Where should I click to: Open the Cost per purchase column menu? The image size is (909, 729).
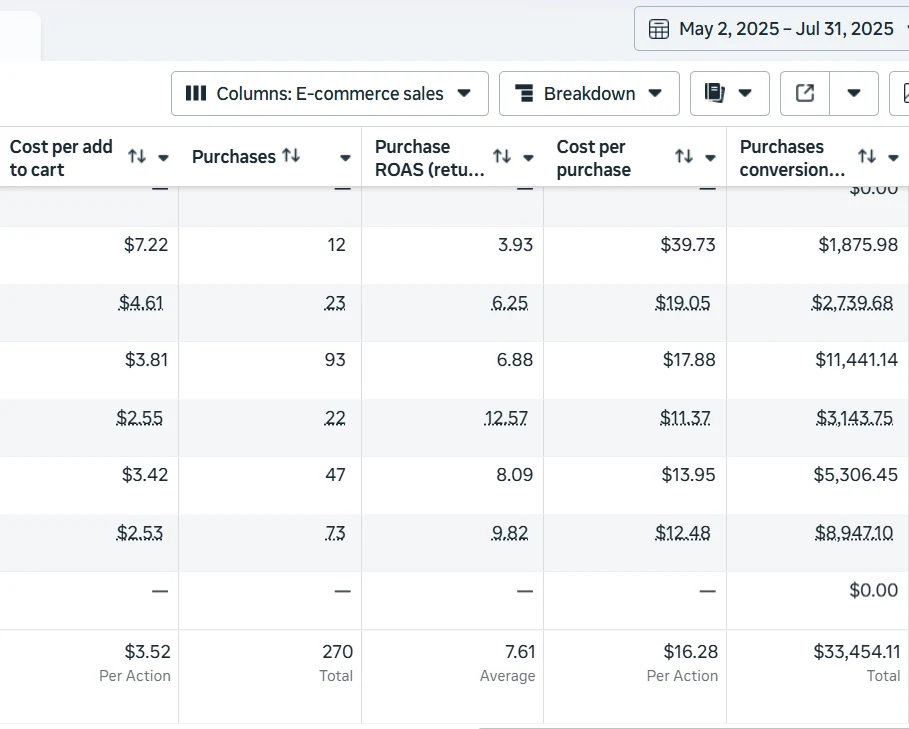point(710,158)
